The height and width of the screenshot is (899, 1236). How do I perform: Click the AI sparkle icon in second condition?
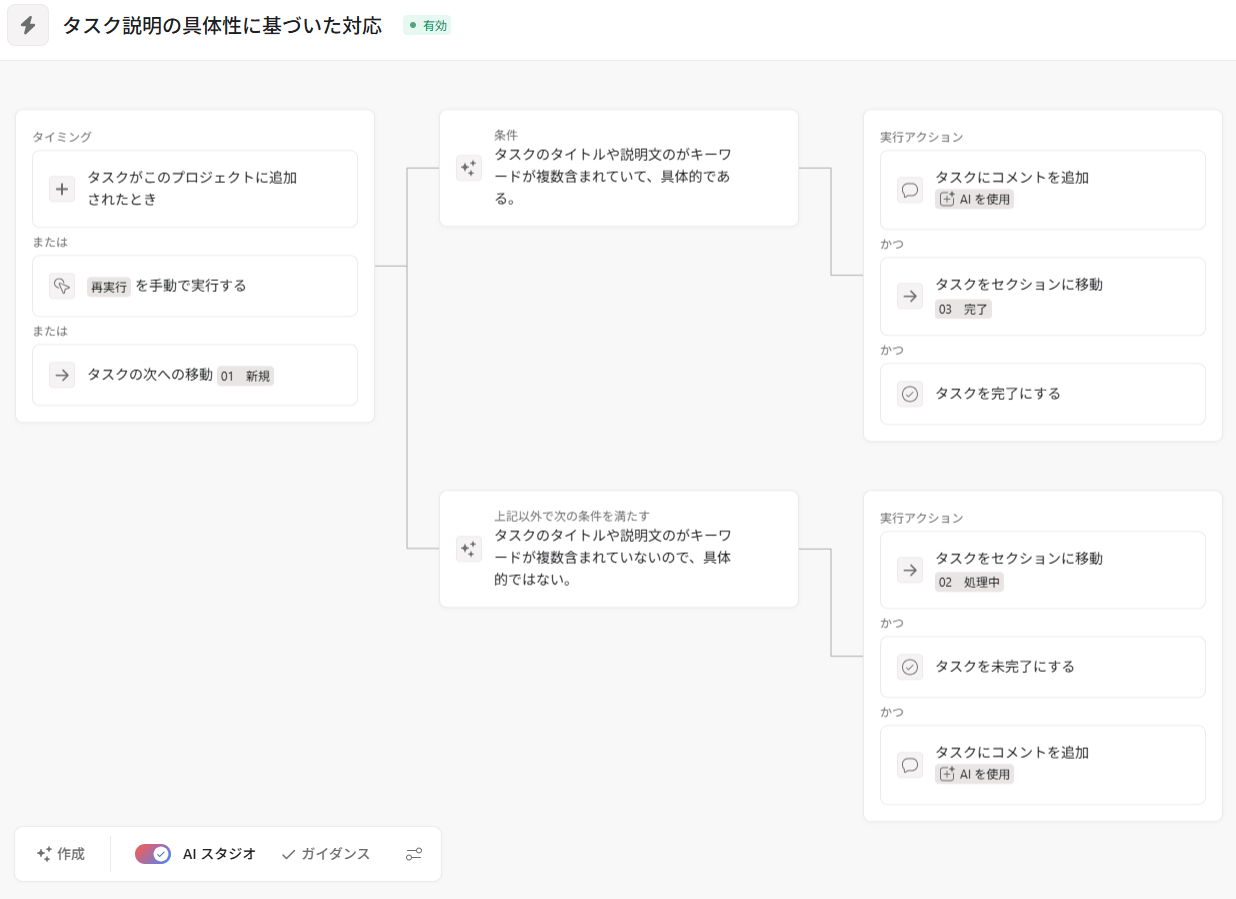tap(468, 549)
